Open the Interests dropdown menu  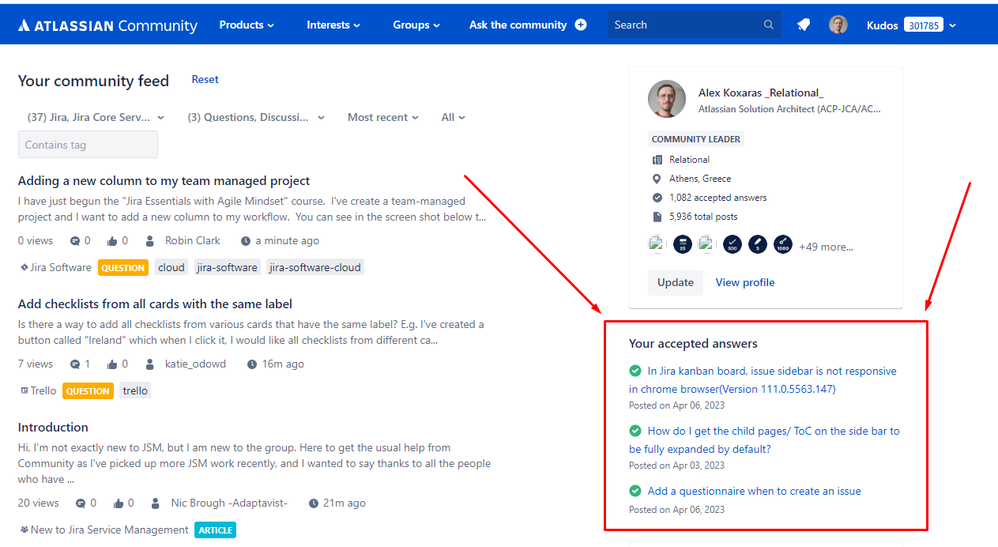333,25
